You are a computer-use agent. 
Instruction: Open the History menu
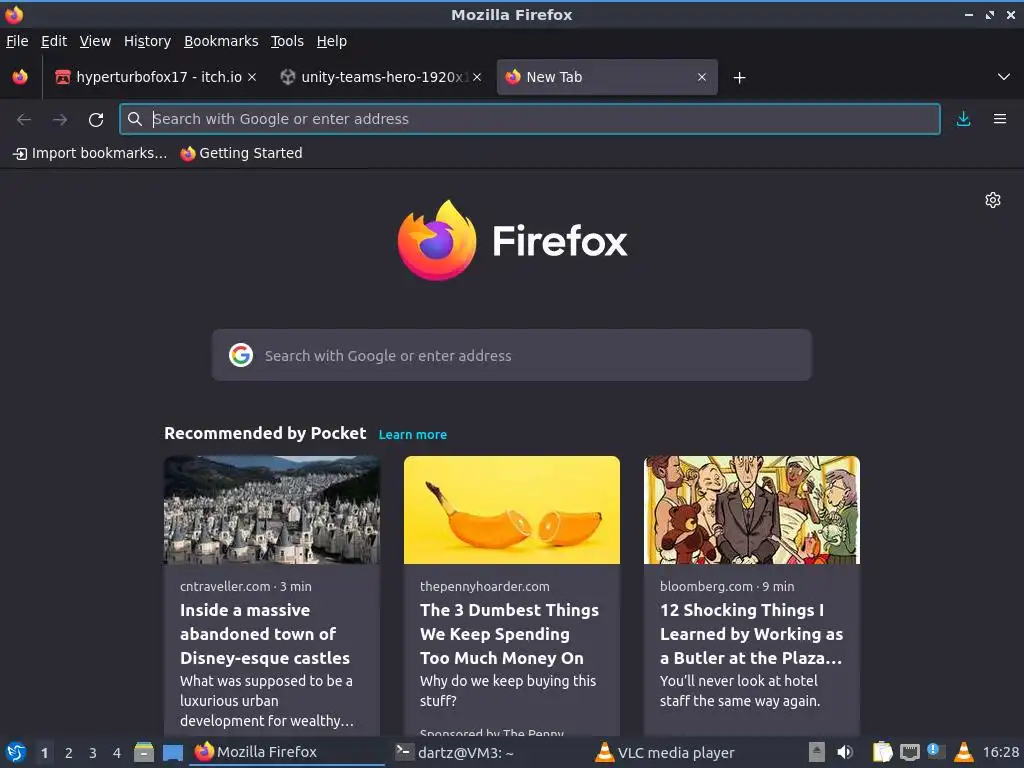148,41
